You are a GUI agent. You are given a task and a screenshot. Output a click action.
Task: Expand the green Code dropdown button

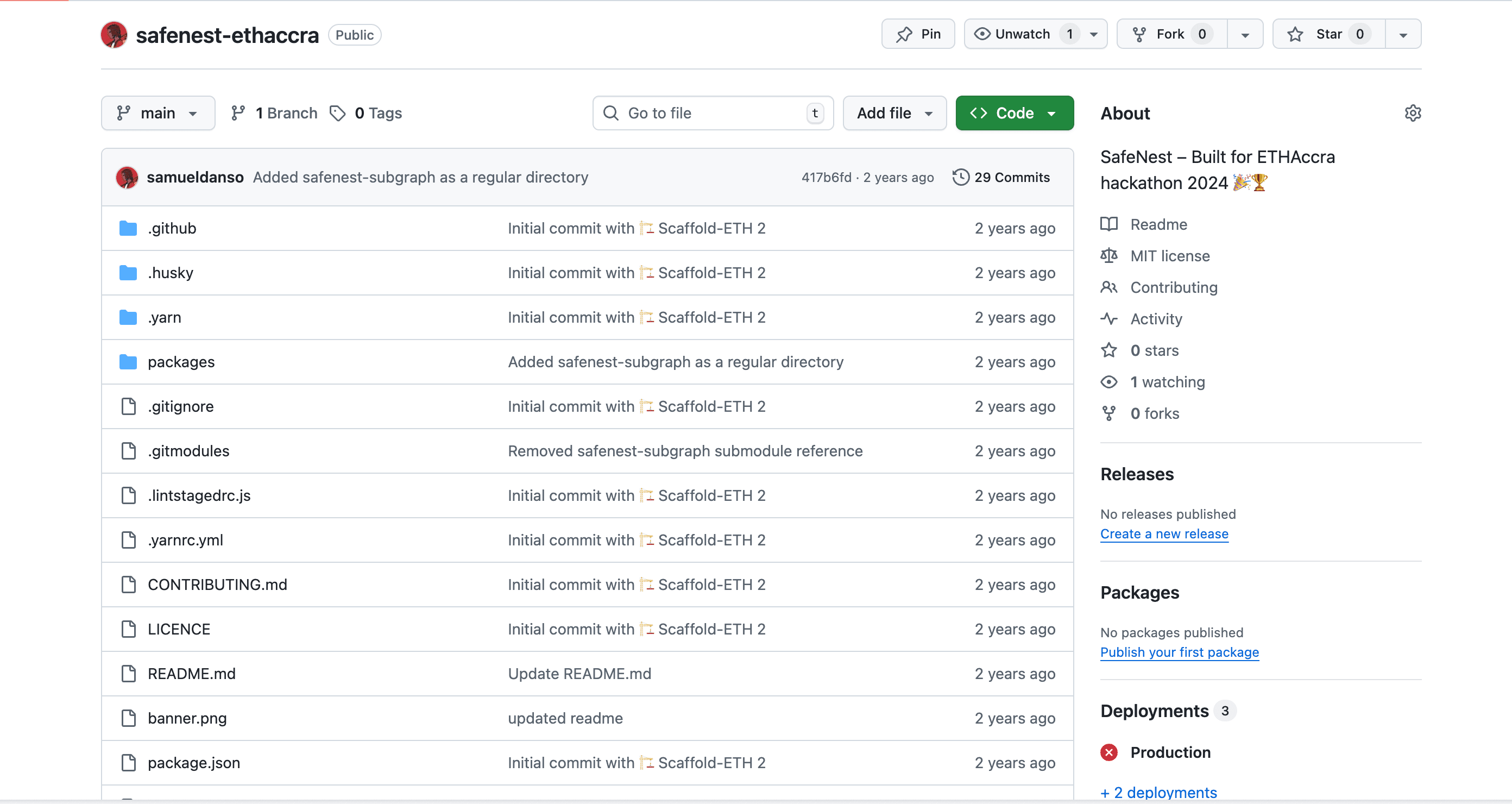[x=1015, y=113]
